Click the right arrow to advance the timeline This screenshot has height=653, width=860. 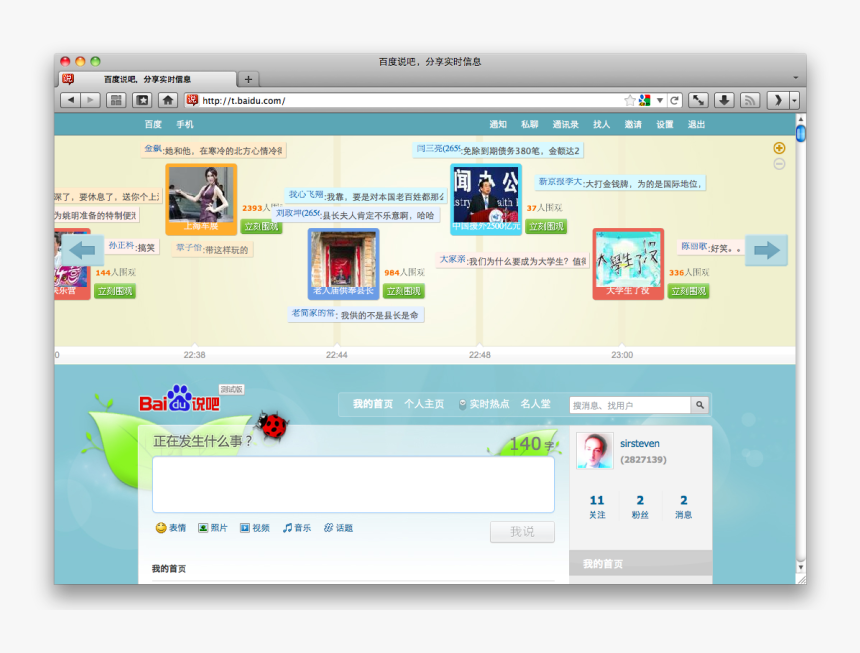(766, 250)
